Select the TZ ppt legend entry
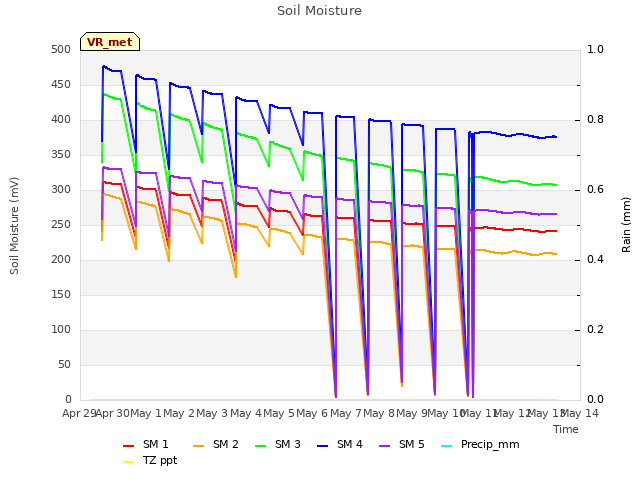 150,461
